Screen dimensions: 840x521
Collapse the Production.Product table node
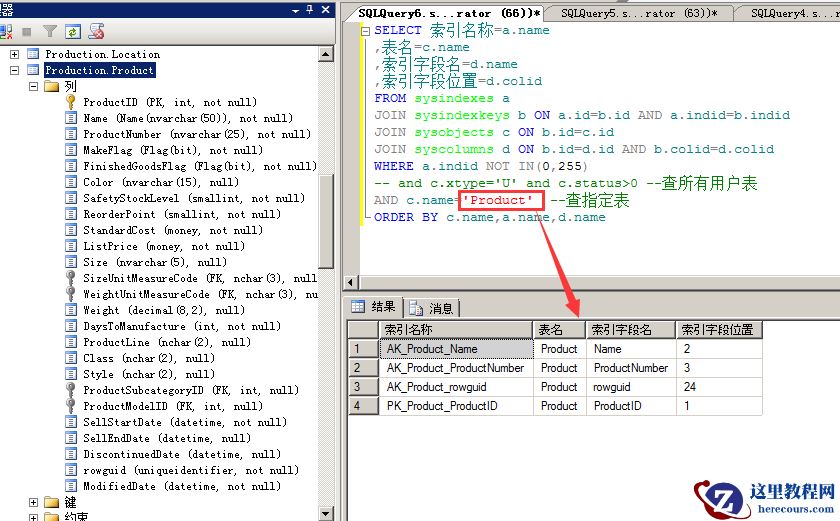click(x=15, y=70)
